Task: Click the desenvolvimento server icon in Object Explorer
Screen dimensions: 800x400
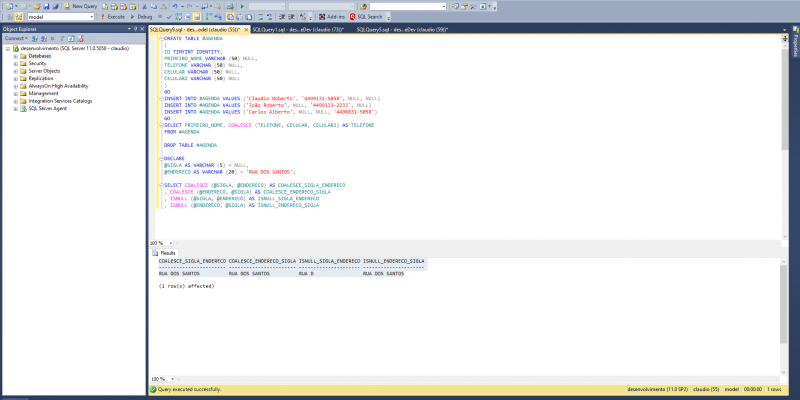Action: coord(16,48)
